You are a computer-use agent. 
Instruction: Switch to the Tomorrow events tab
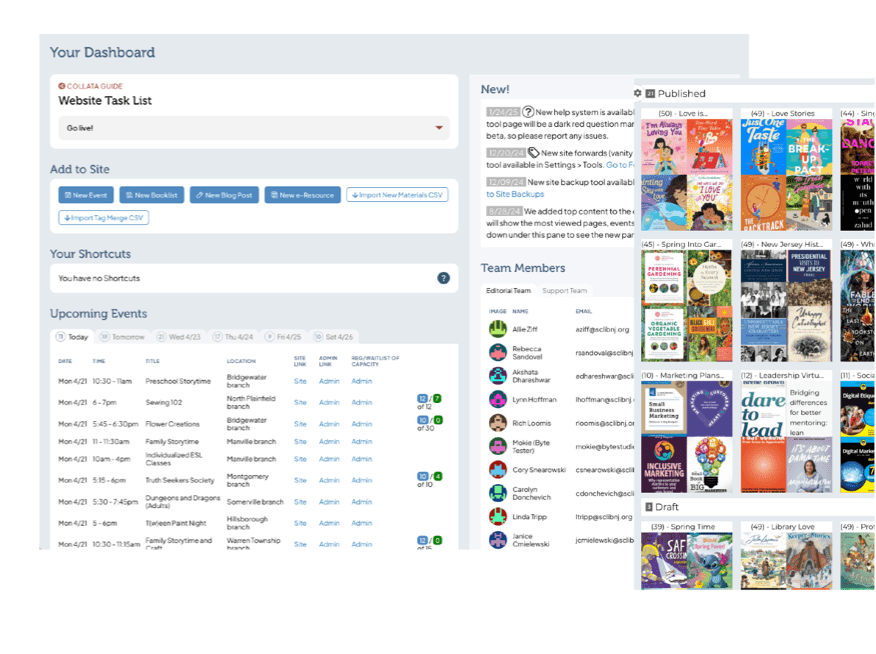tap(123, 337)
